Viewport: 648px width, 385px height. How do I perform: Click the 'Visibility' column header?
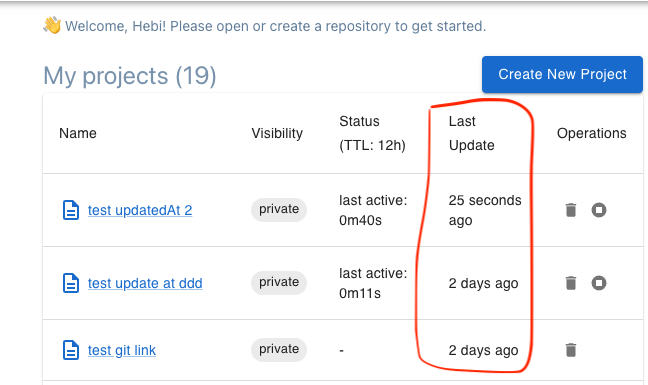[x=277, y=133]
